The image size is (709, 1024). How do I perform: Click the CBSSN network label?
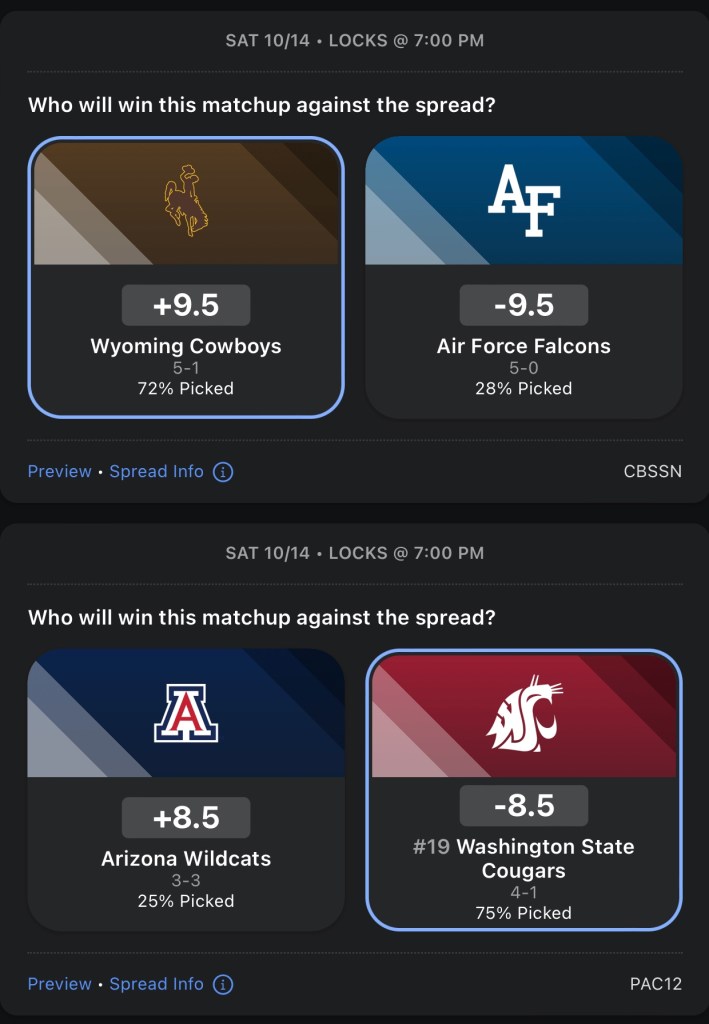[x=652, y=471]
